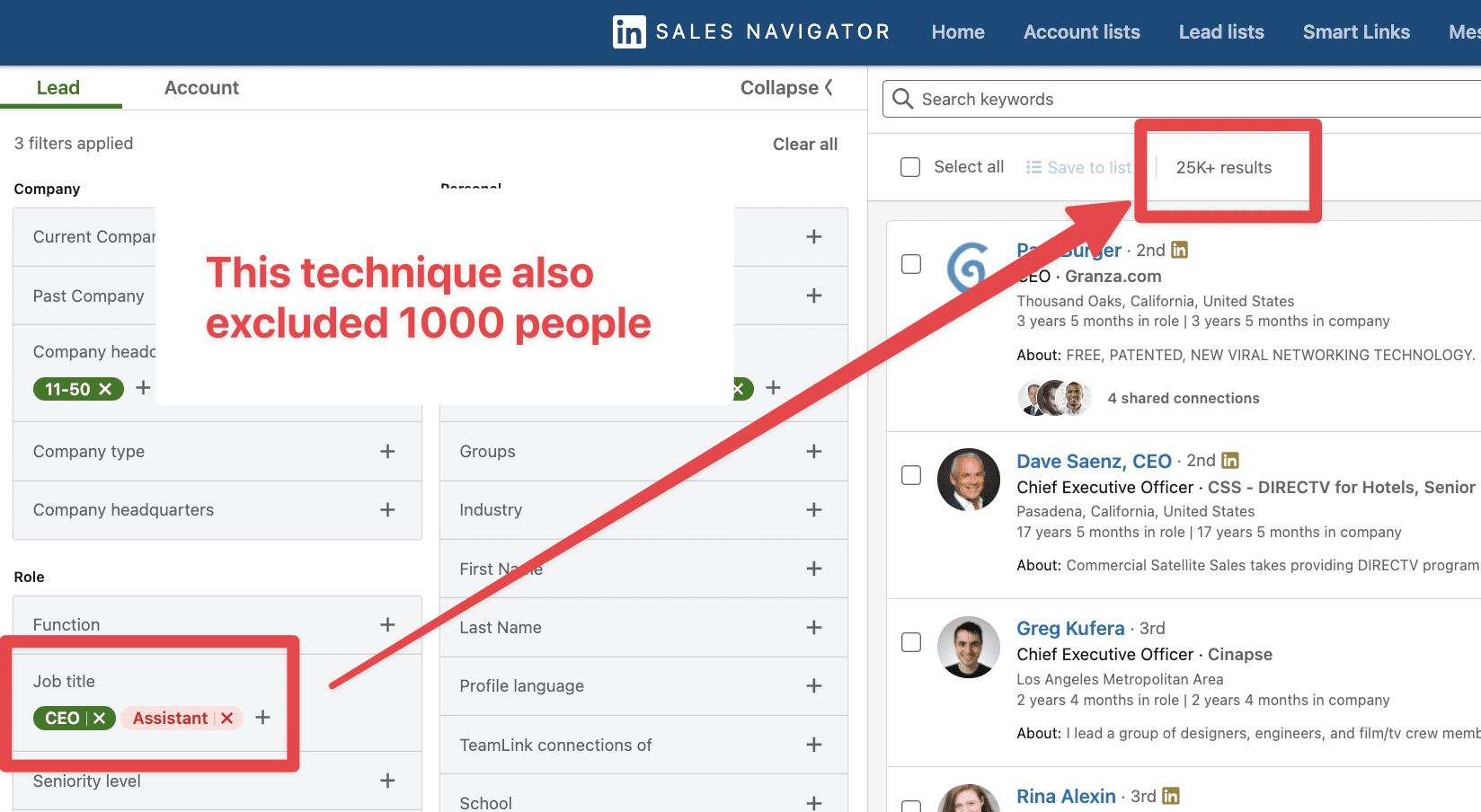Open Smart Links in navigation
This screenshot has width=1481, height=812.
pos(1356,32)
